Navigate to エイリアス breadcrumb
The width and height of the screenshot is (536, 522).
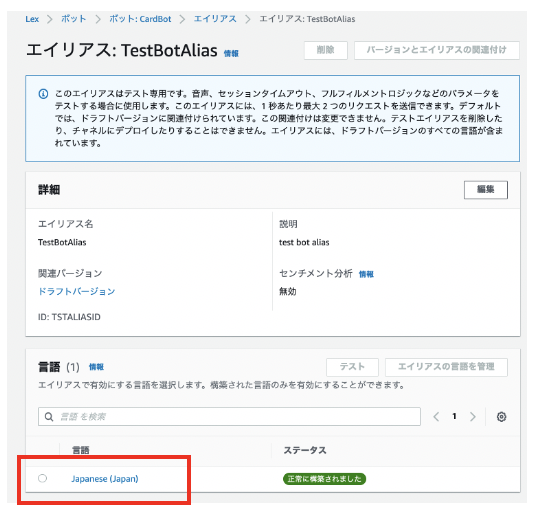click(215, 19)
